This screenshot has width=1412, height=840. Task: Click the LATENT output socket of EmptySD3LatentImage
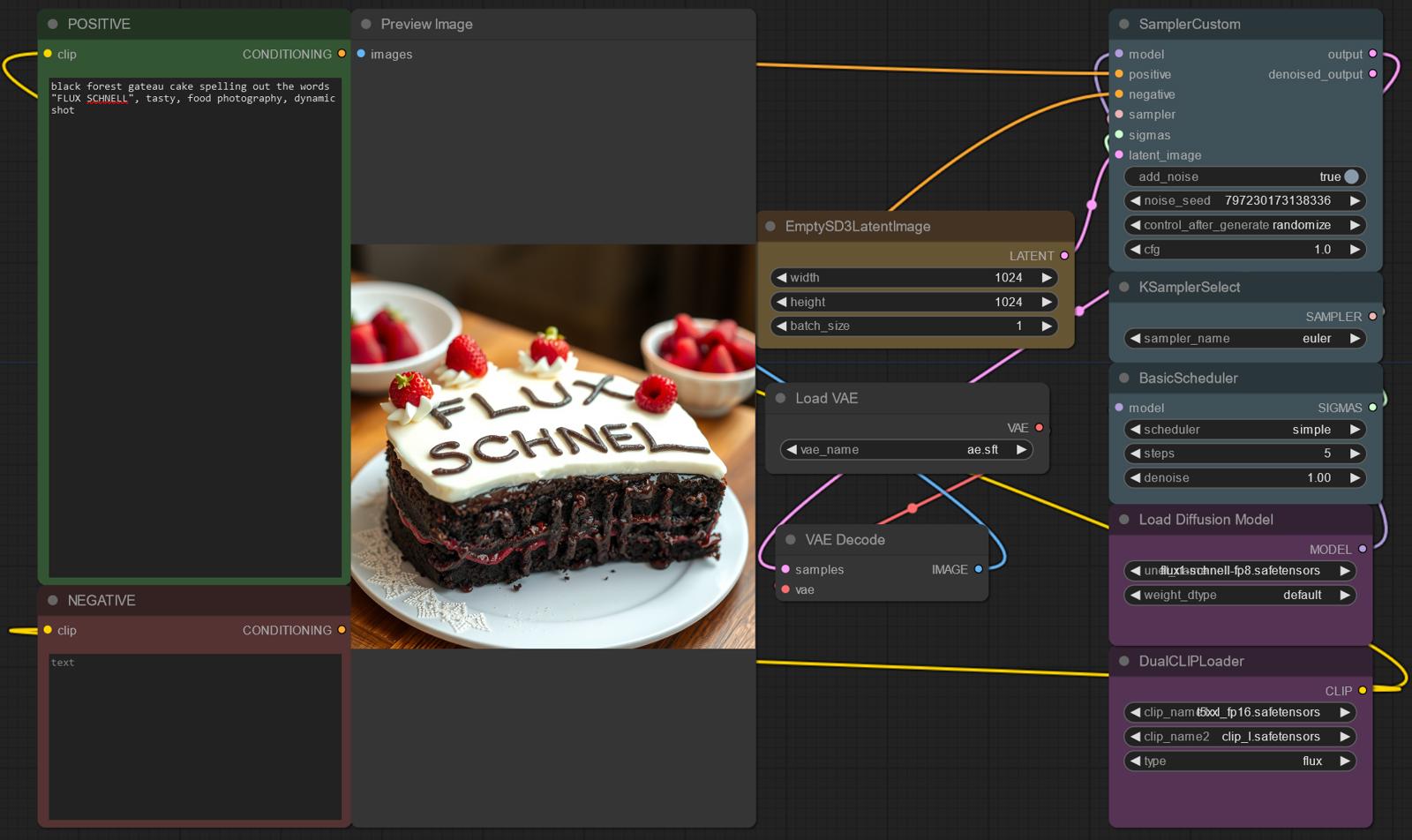tap(1064, 256)
